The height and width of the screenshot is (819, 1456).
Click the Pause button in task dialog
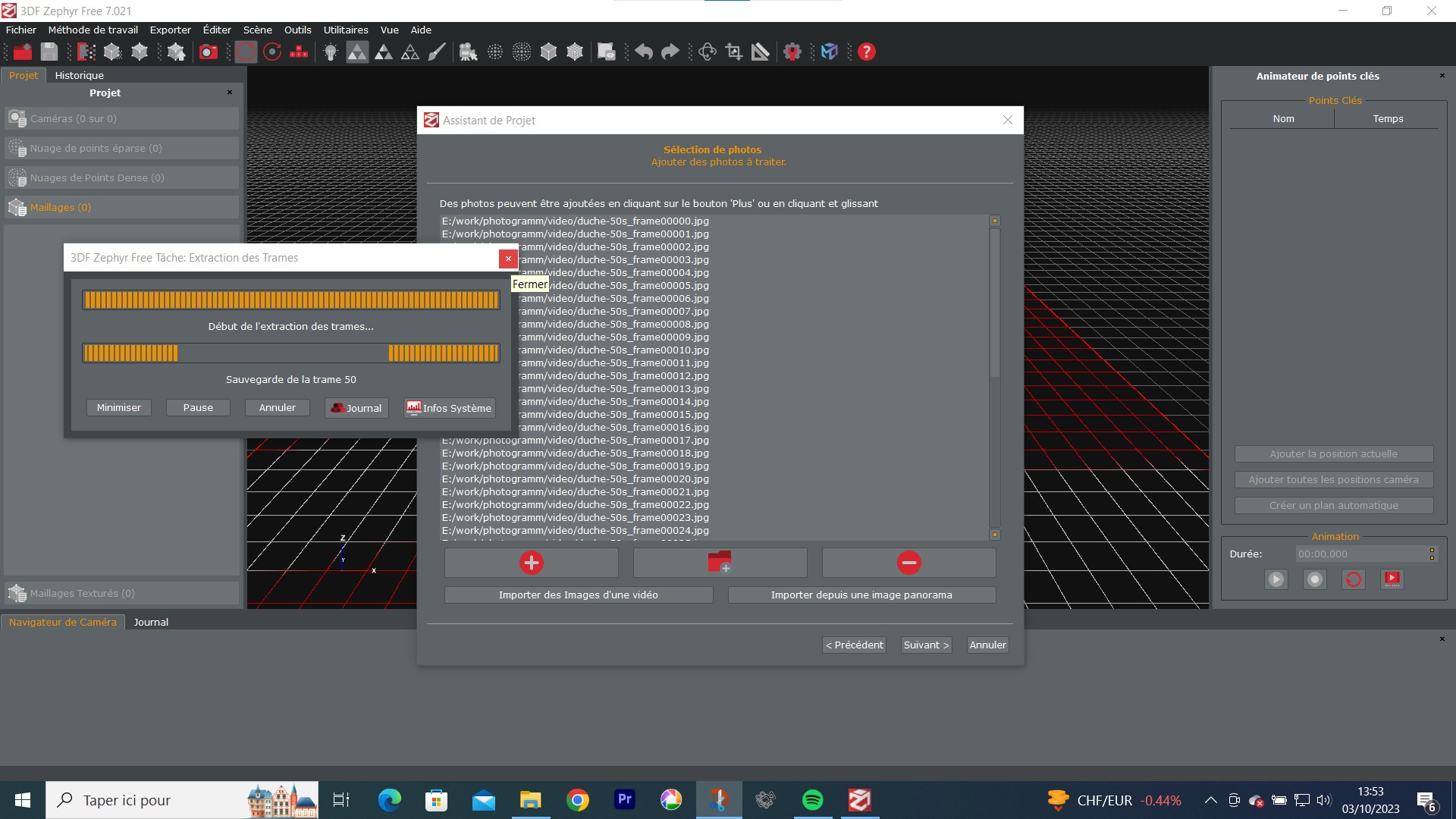(x=198, y=407)
